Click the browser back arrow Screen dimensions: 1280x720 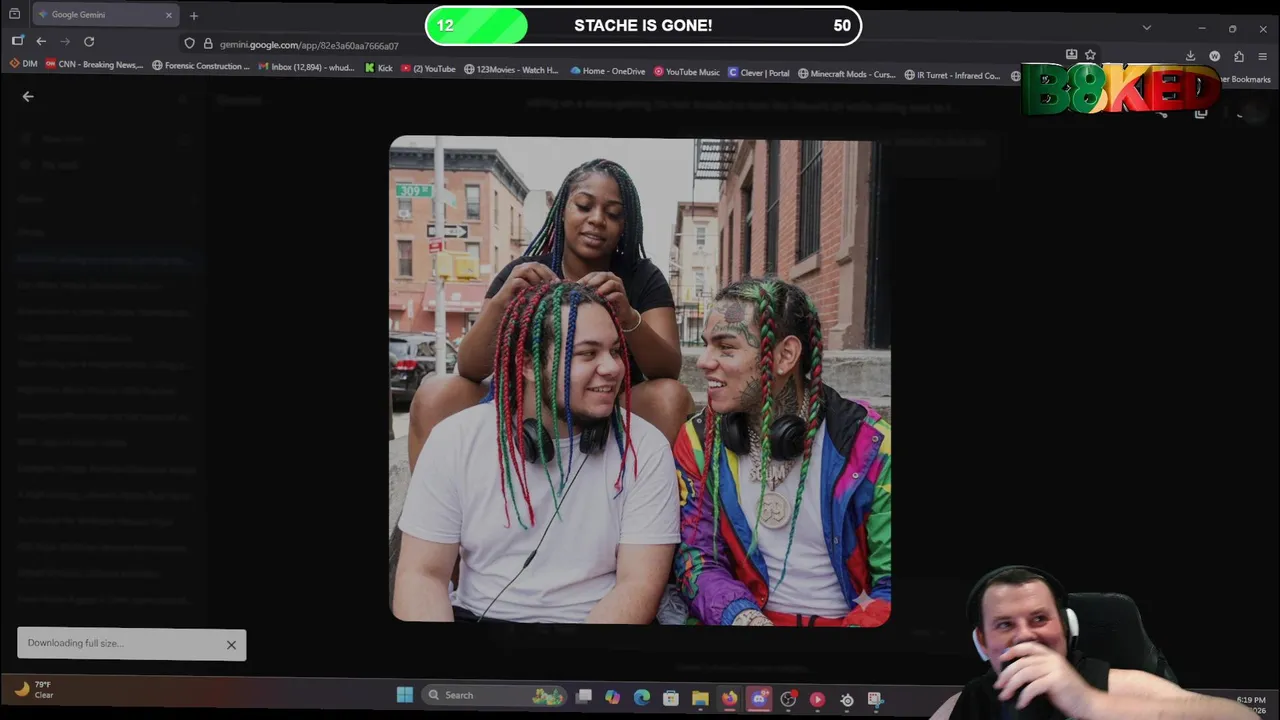[41, 41]
